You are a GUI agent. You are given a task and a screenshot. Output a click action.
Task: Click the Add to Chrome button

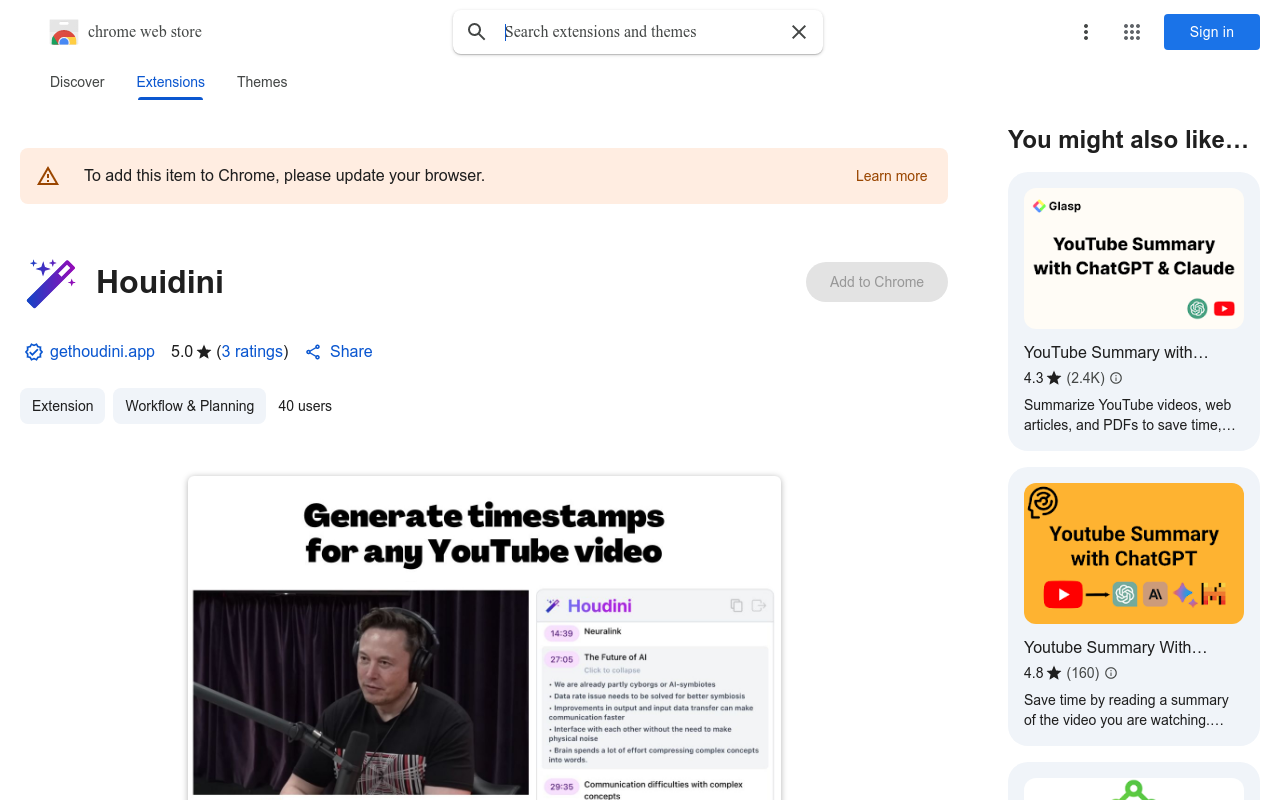[877, 282]
